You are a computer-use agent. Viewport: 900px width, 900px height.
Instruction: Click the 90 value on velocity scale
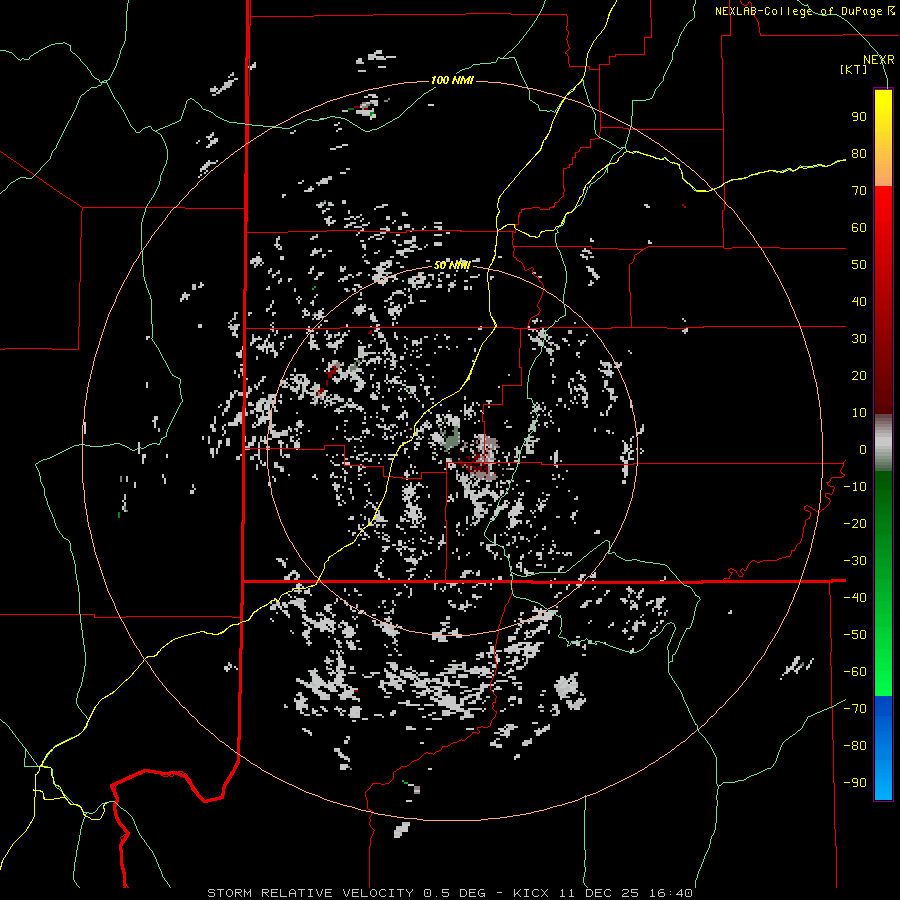859,117
